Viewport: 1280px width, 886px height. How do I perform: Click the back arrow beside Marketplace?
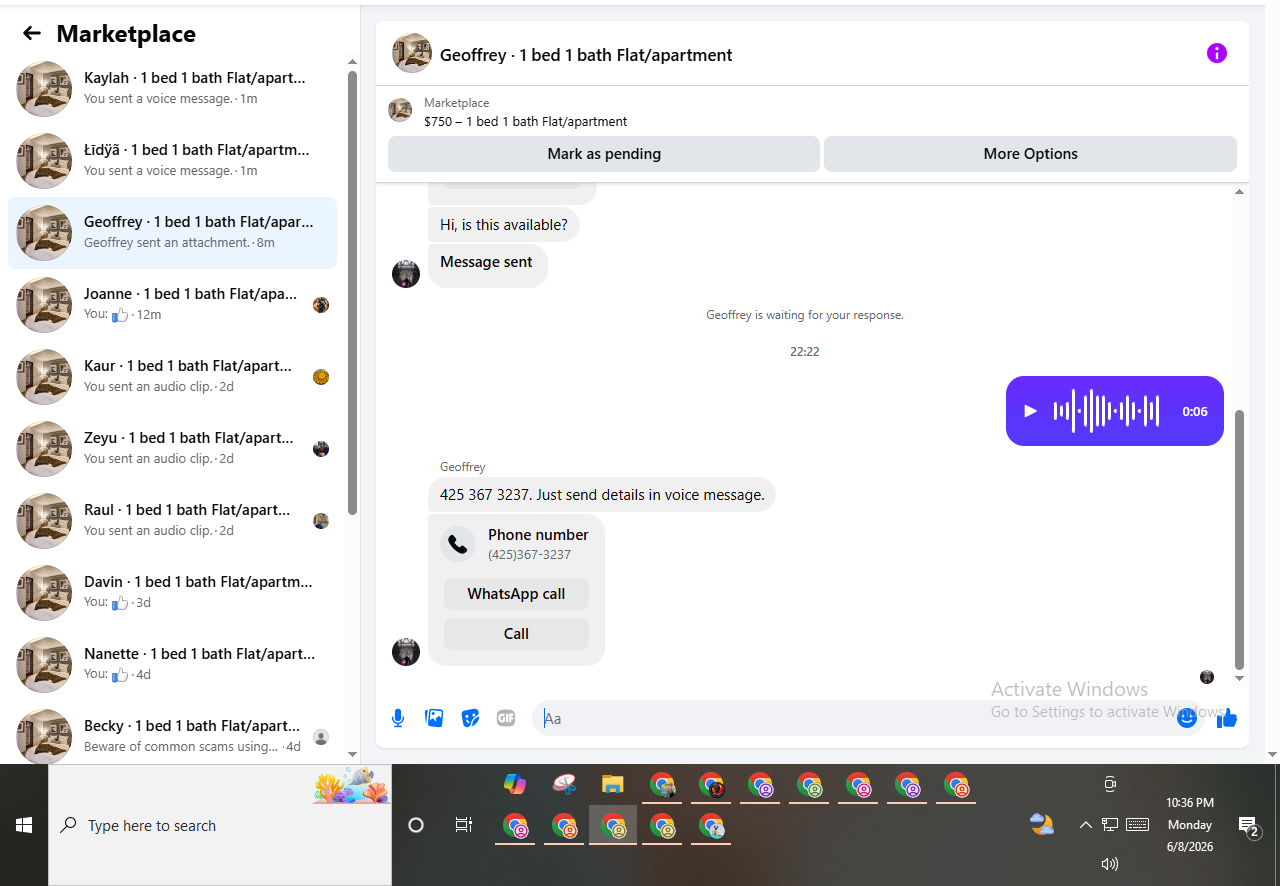(x=32, y=34)
